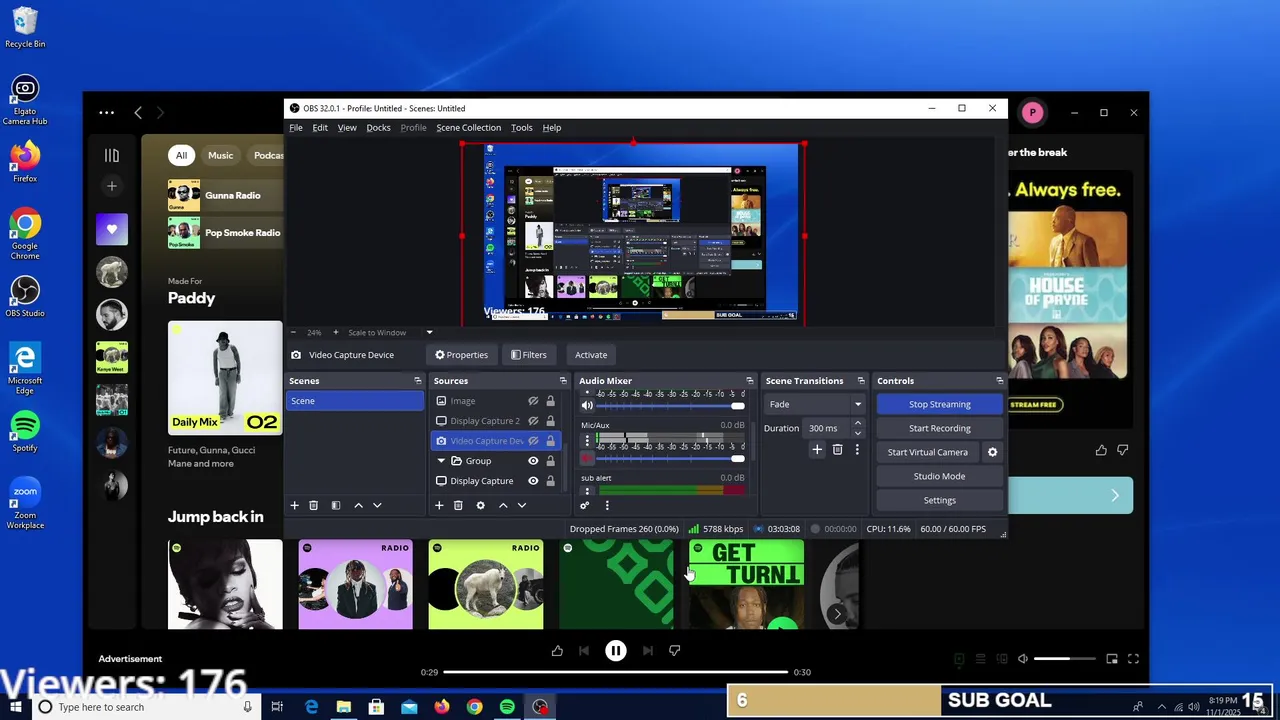Open Audio Mixer three-dot menu at bottom
Viewport: 1280px width, 720px height.
coord(607,505)
